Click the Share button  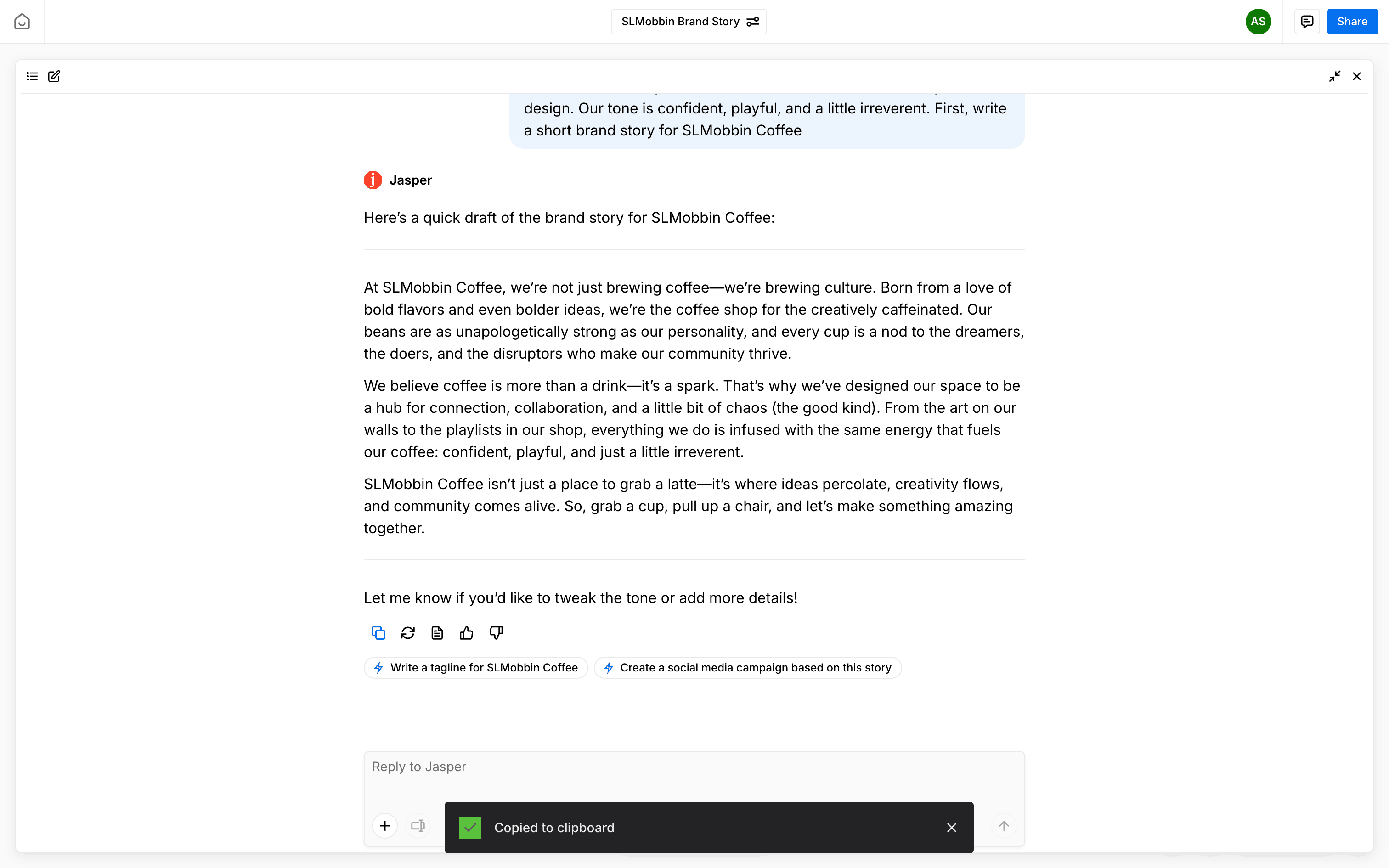pyautogui.click(x=1352, y=22)
